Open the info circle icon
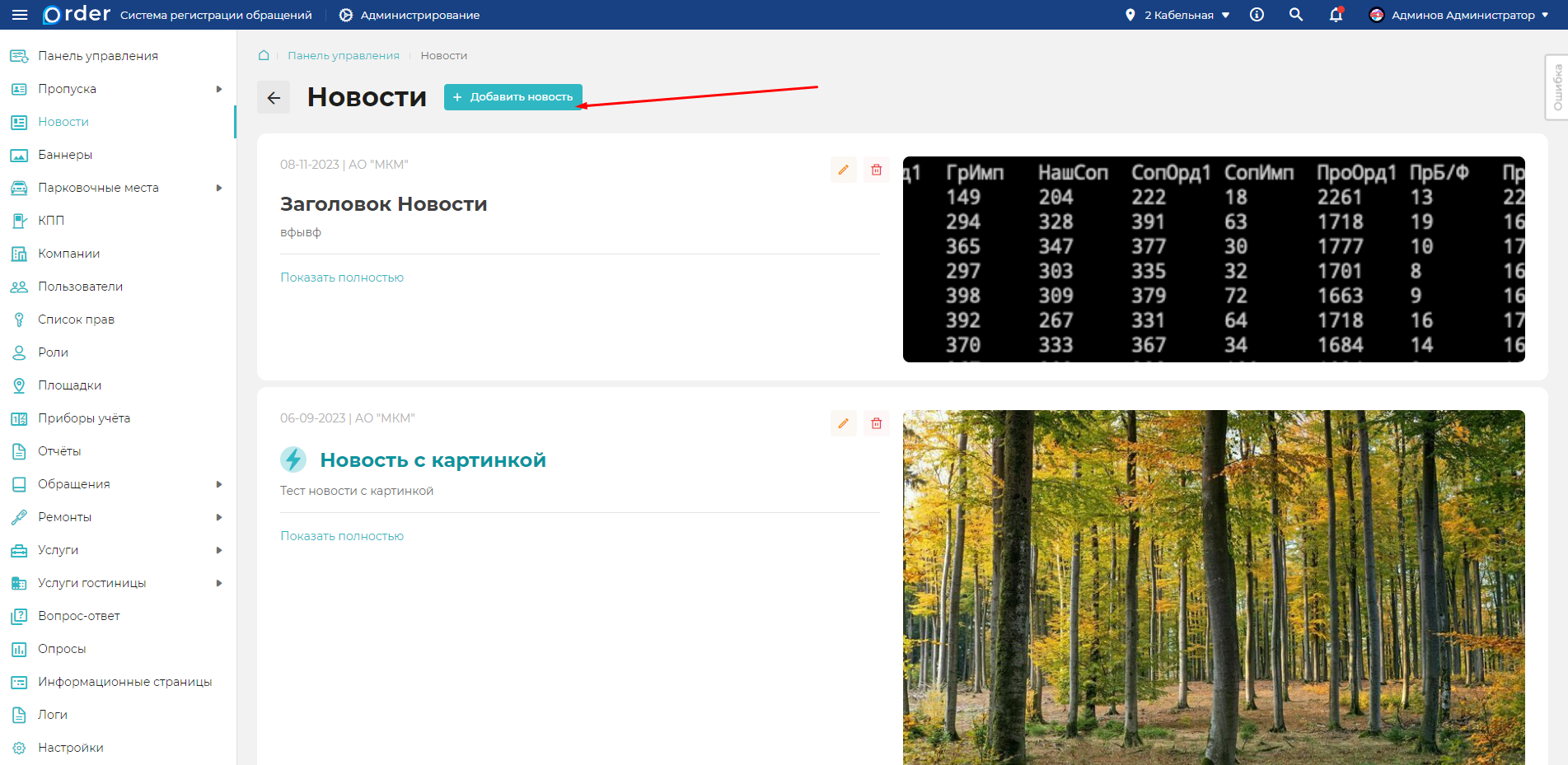Viewport: 1568px width, 765px height. (x=1257, y=15)
